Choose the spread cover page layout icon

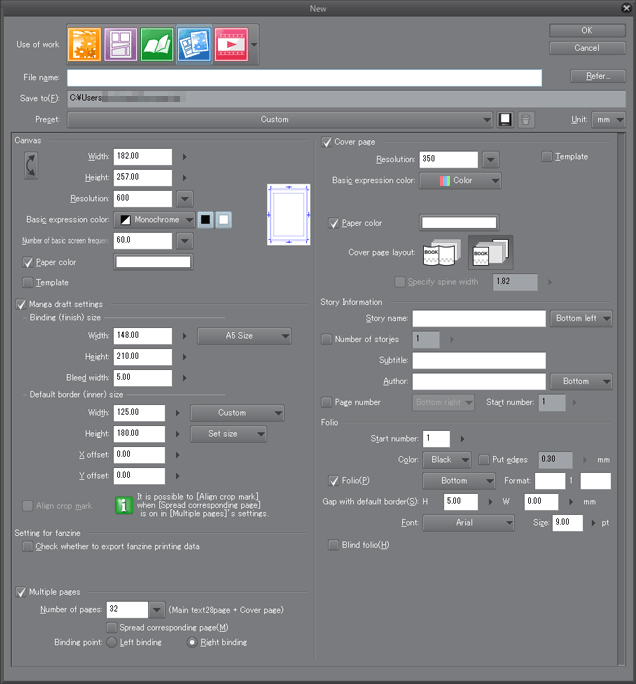tap(442, 252)
